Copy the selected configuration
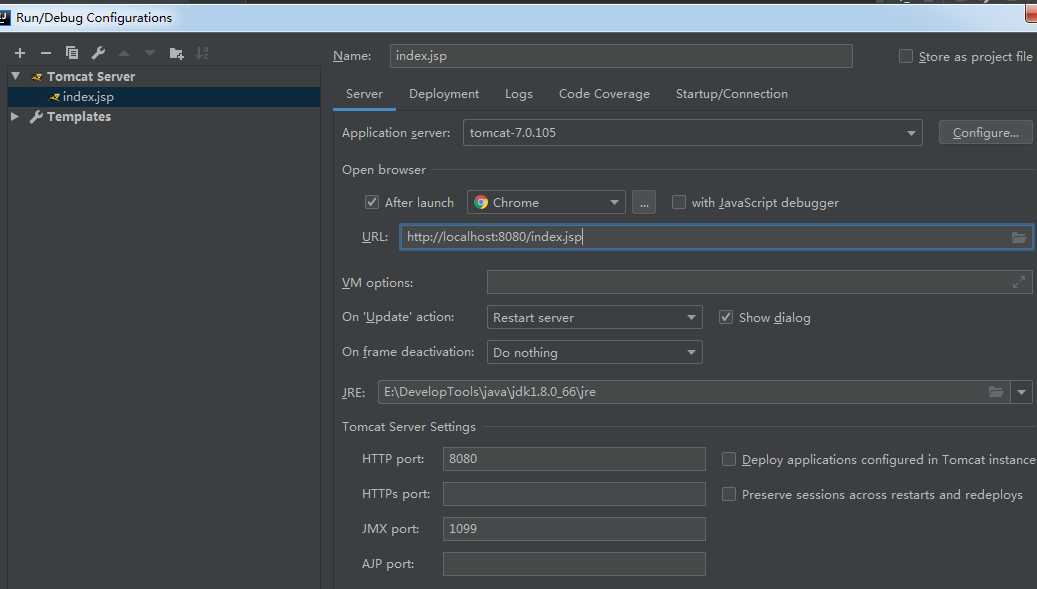This screenshot has width=1037, height=589. (x=72, y=53)
